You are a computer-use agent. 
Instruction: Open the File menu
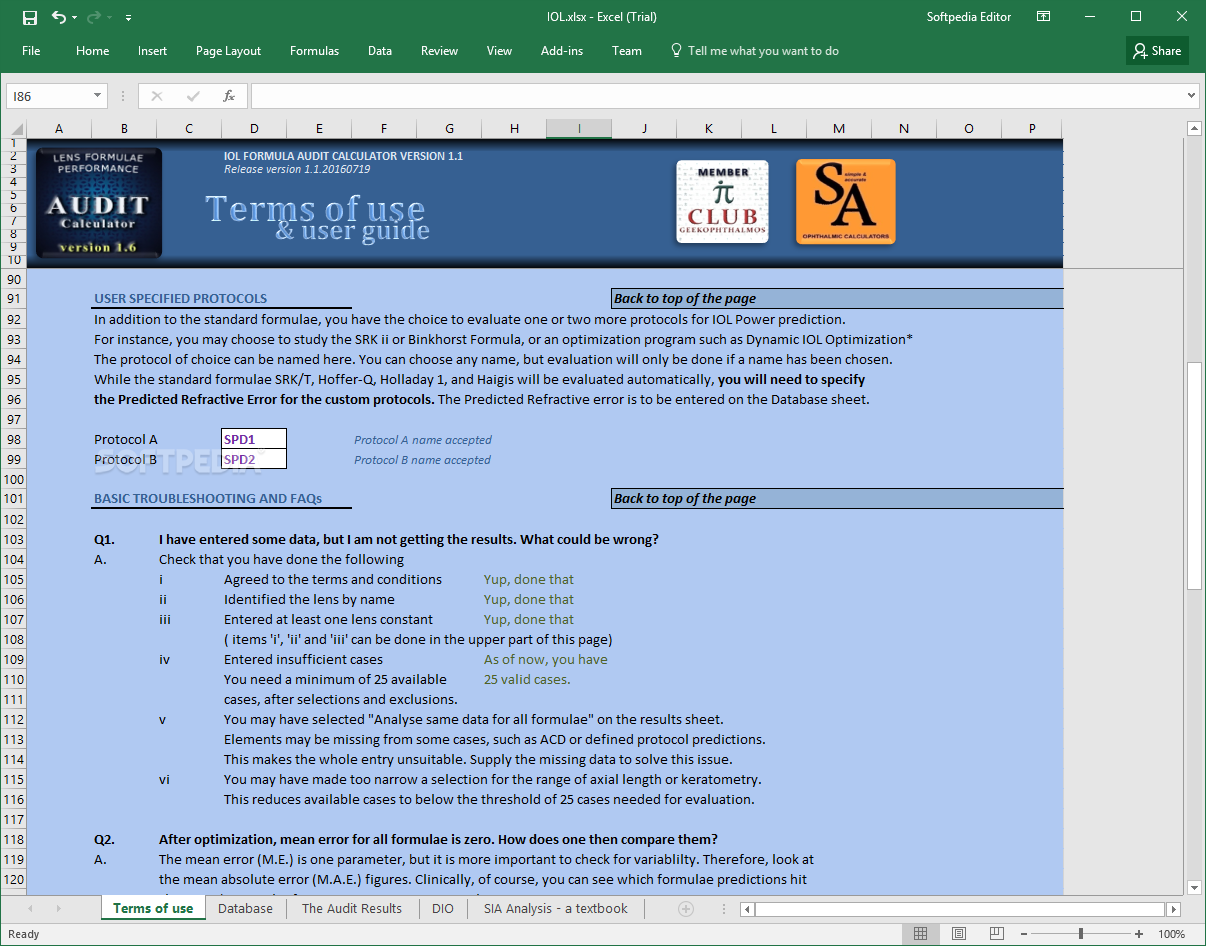point(31,51)
